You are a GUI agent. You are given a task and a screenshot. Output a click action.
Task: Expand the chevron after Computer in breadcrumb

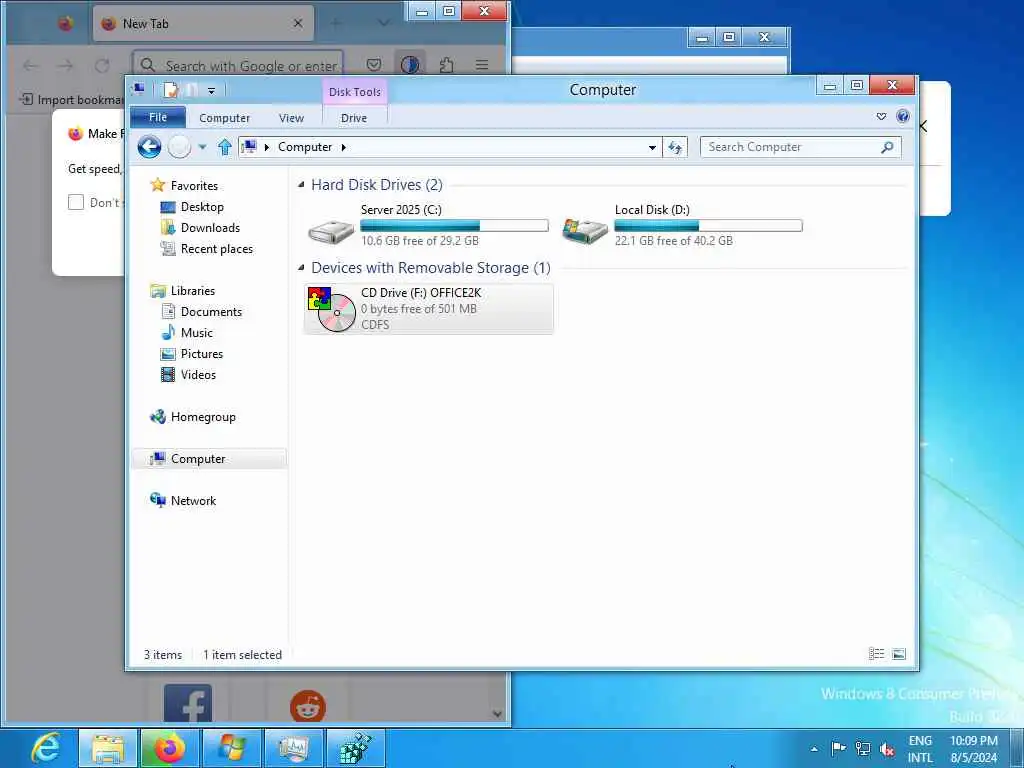tap(344, 148)
